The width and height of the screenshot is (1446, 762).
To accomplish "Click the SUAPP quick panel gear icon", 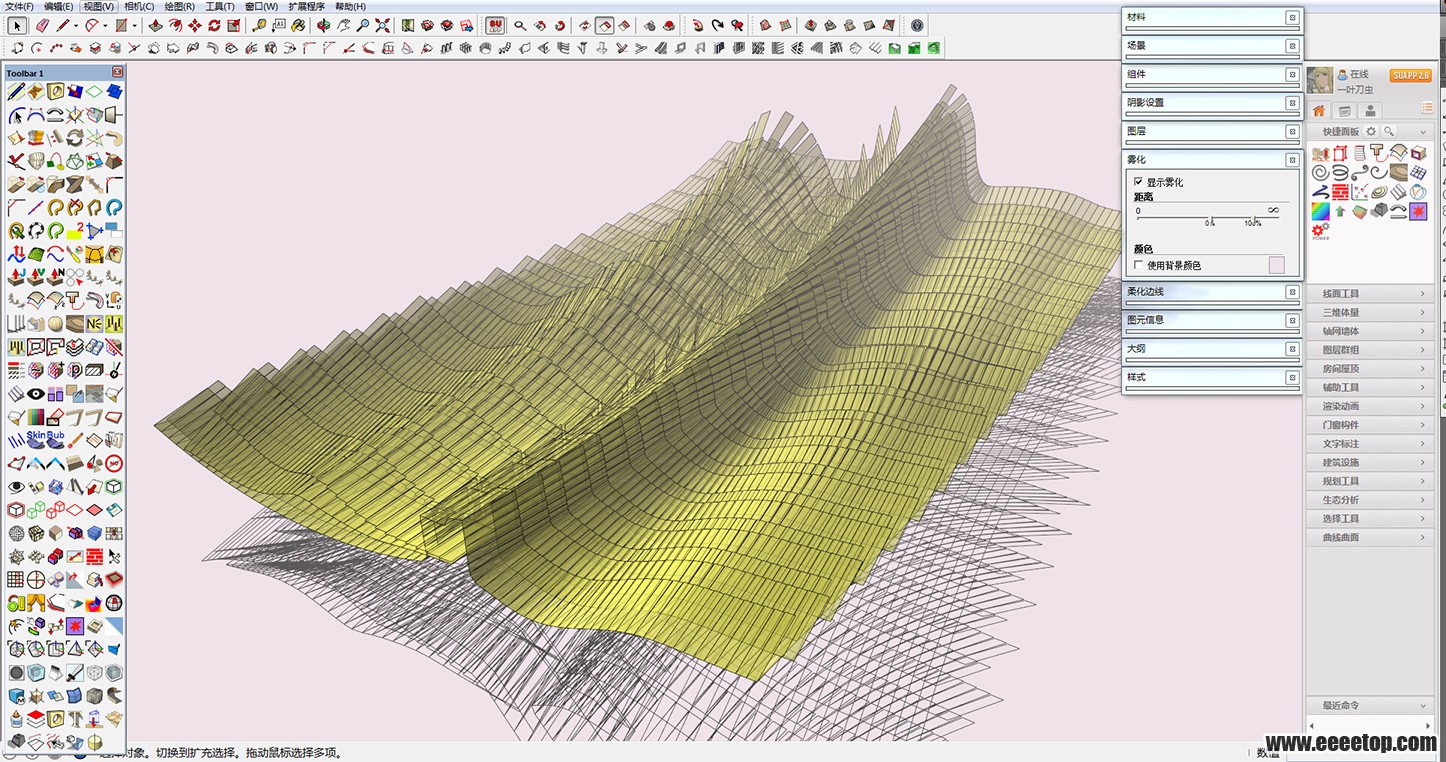I will tap(1371, 131).
